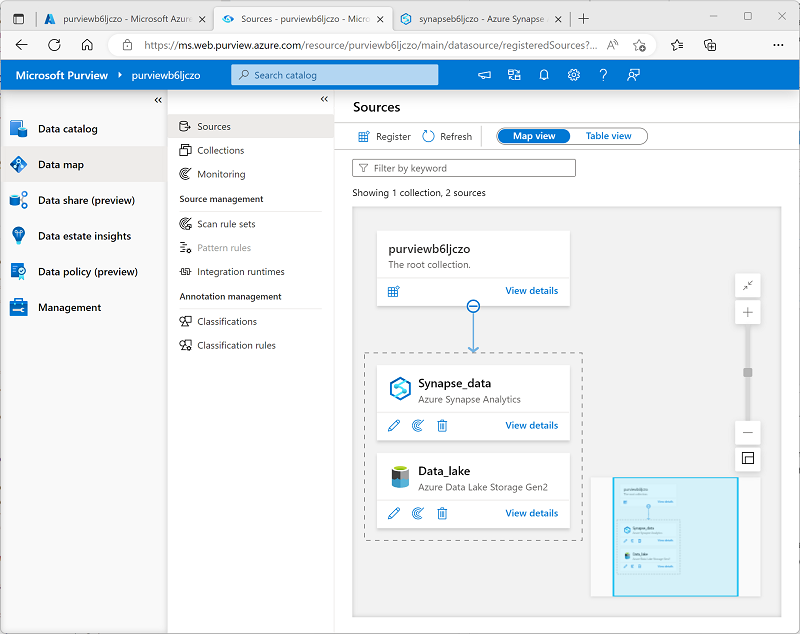View details of Data_lake
Image resolution: width=800 pixels, height=634 pixels.
(531, 513)
